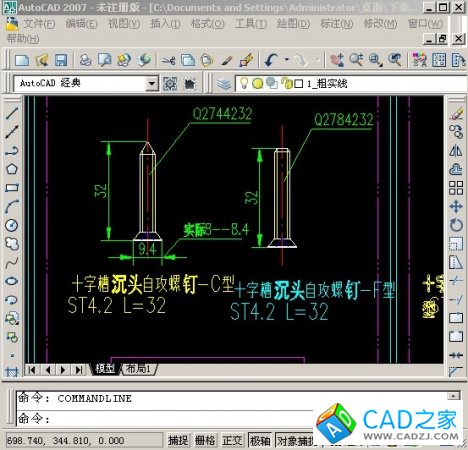Select the Move tool on right toolbar
The image size is (468, 450).
tap(456, 206)
